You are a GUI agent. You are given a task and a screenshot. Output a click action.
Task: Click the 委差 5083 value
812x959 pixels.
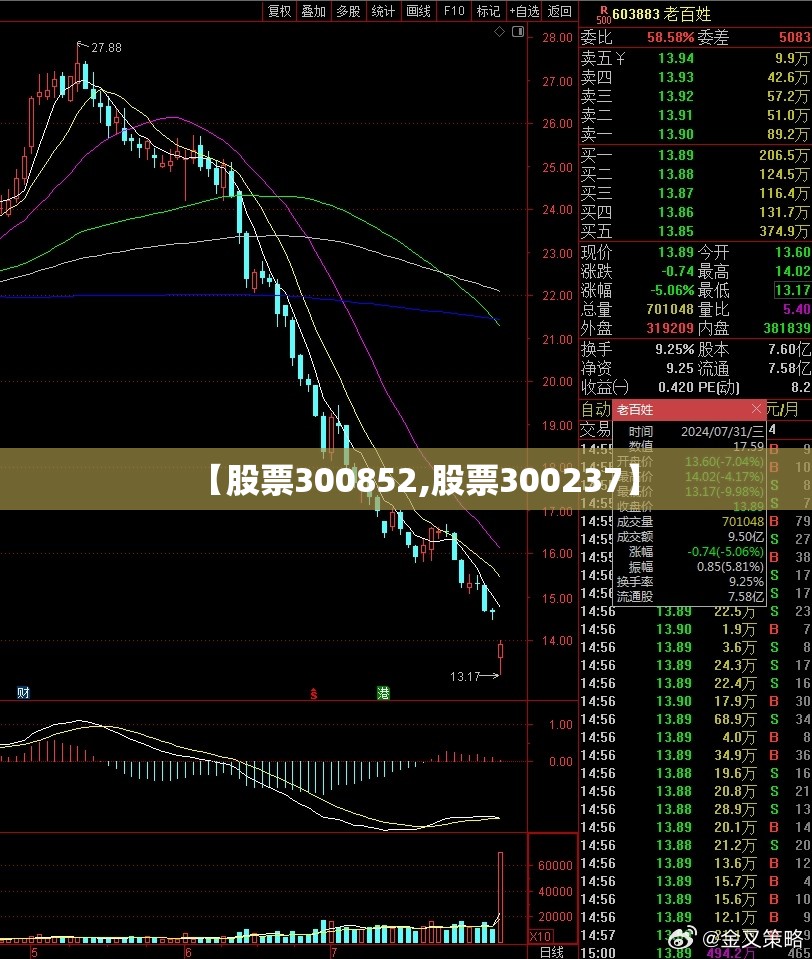(794, 37)
